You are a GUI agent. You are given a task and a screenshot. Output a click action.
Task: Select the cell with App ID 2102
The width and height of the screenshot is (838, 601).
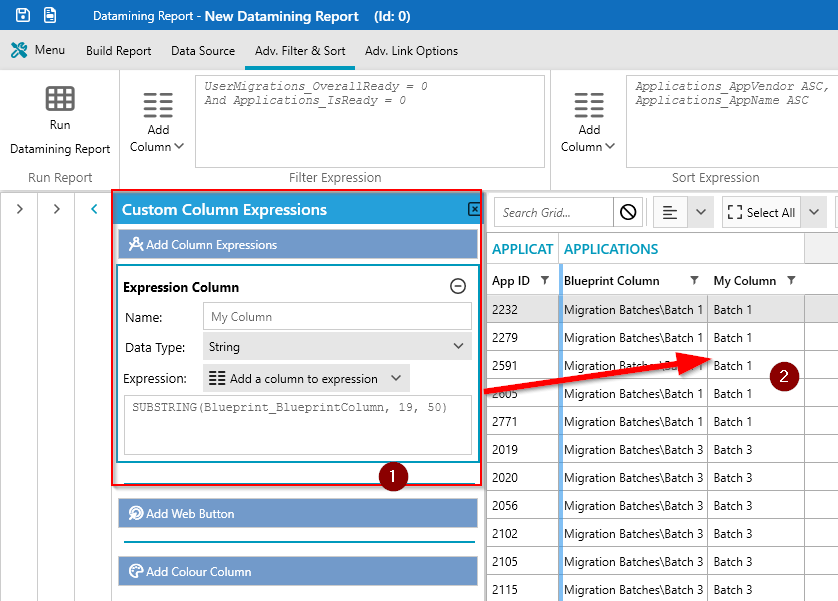click(523, 533)
